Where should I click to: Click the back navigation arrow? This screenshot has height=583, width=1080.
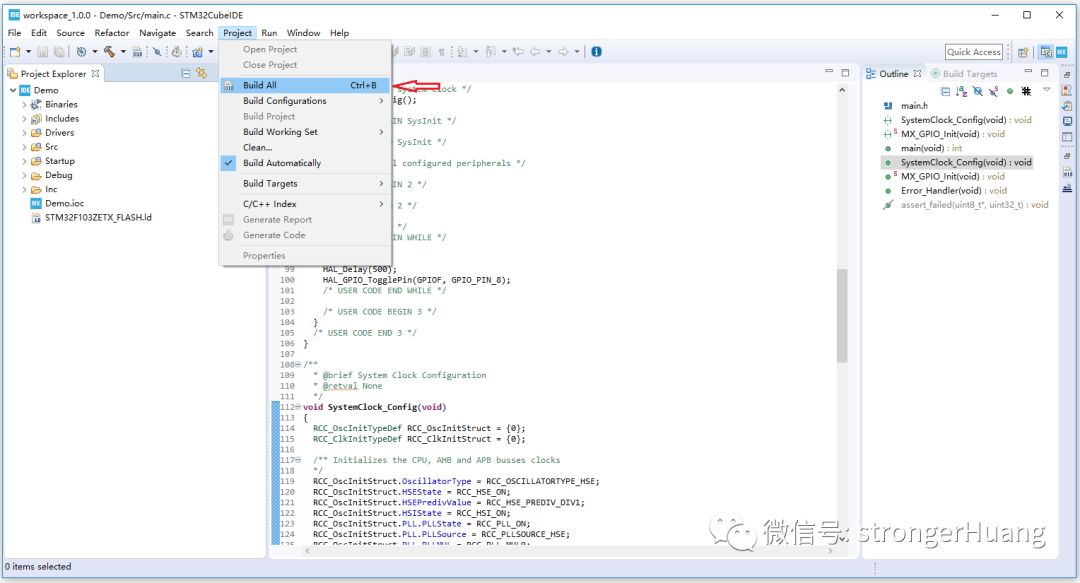535,52
